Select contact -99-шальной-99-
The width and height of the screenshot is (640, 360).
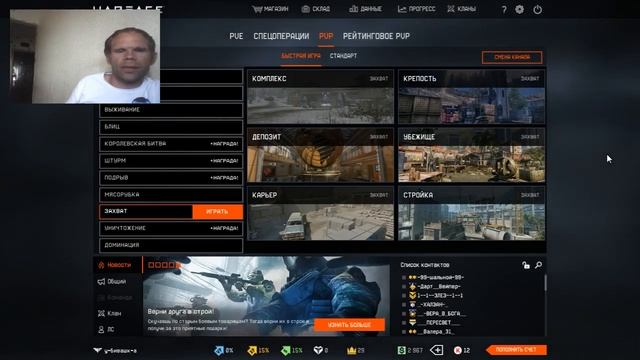click(x=436, y=278)
